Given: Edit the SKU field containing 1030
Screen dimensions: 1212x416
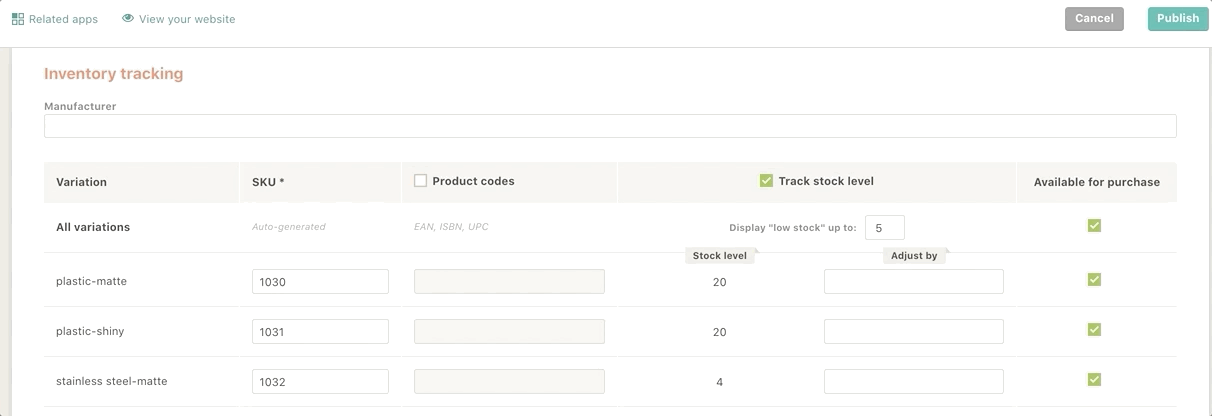Looking at the screenshot, I should (x=320, y=282).
